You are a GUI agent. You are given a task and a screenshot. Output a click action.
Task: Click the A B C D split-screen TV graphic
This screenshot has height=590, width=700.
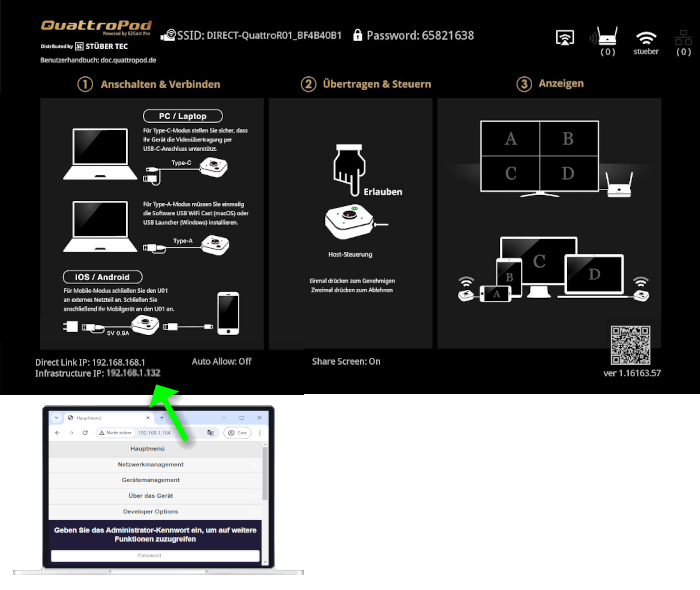tap(539, 158)
